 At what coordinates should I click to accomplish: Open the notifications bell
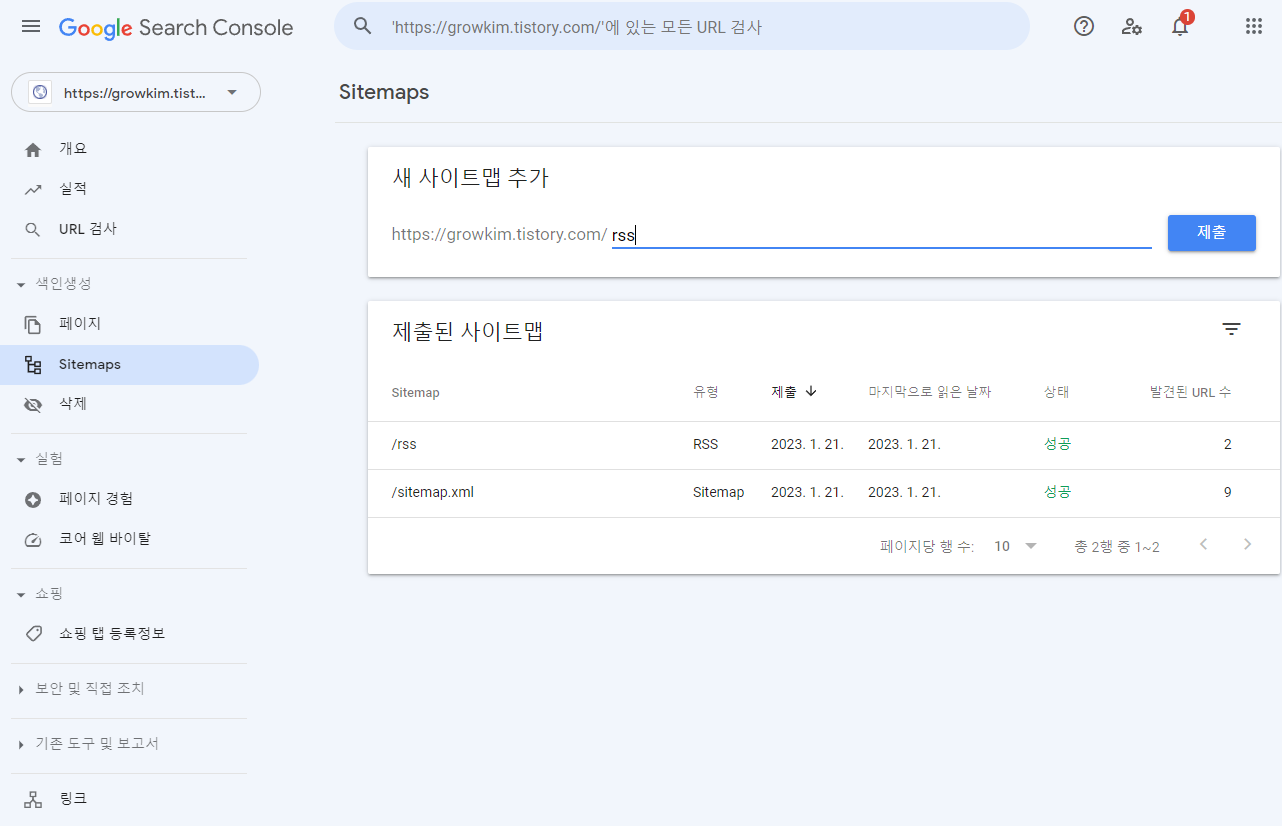pyautogui.click(x=1180, y=28)
